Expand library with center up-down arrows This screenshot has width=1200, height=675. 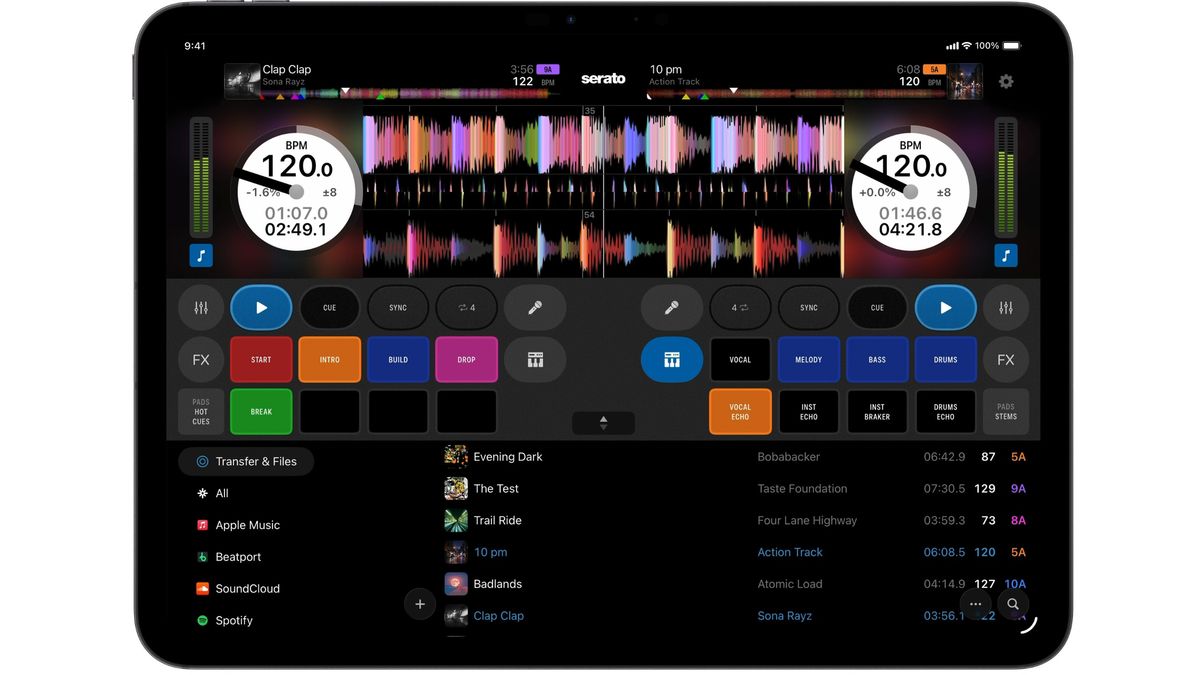pyautogui.click(x=603, y=423)
